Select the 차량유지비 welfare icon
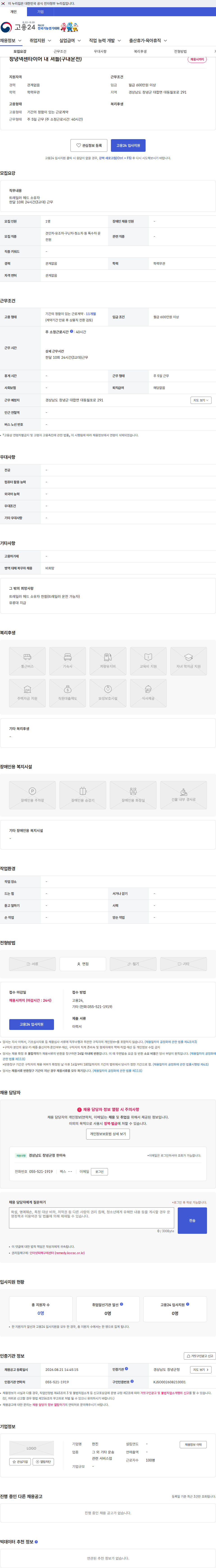Image resolution: width=216 pixels, height=1568 pixels. (108, 661)
